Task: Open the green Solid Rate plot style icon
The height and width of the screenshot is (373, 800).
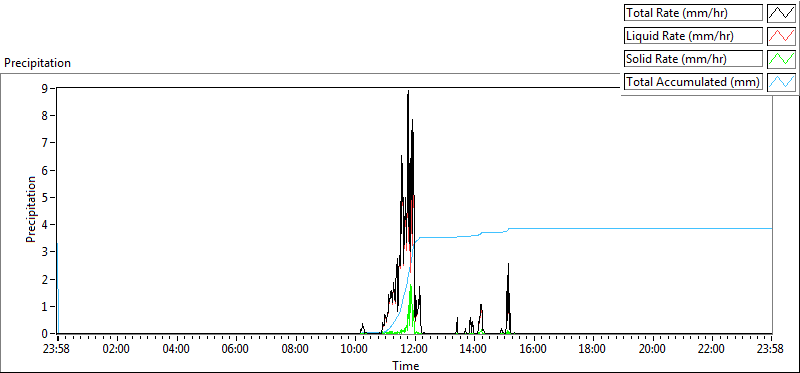Action: coord(781,59)
